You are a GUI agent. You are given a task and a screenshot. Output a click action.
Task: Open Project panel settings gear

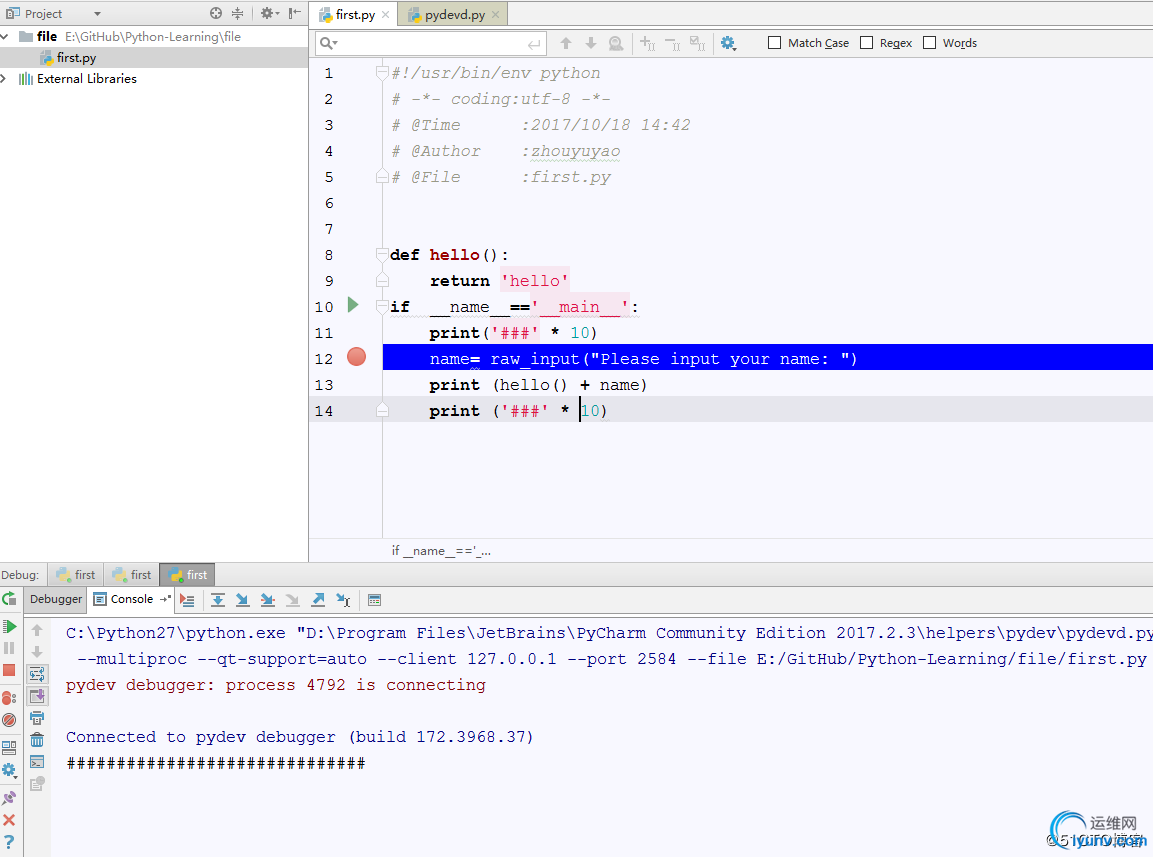tap(269, 13)
